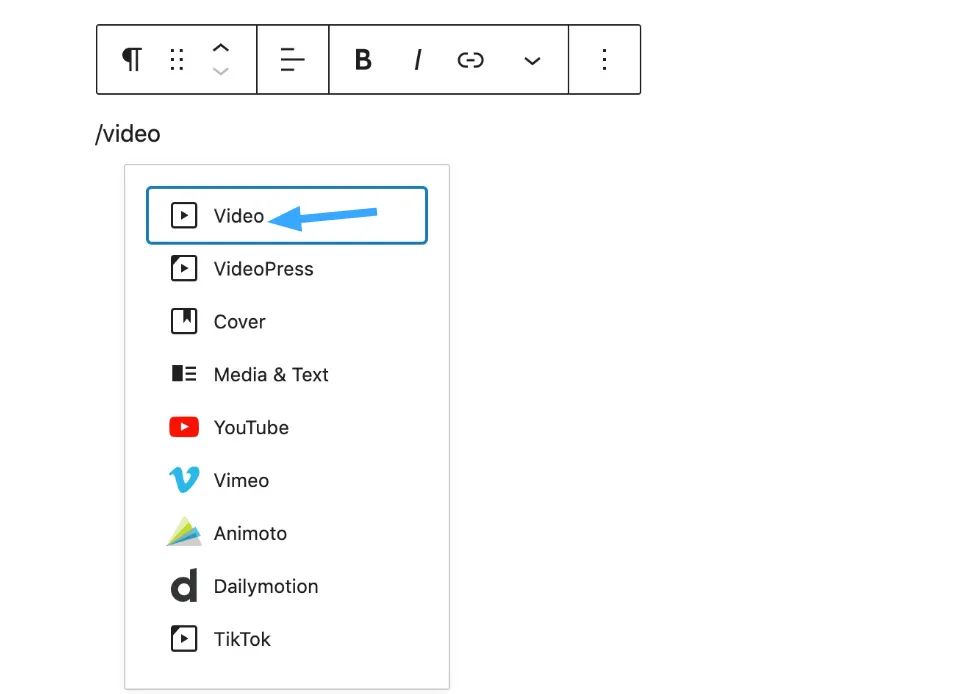Click the /video text in the paragraph
Viewport: 953px width, 694px height.
click(128, 134)
